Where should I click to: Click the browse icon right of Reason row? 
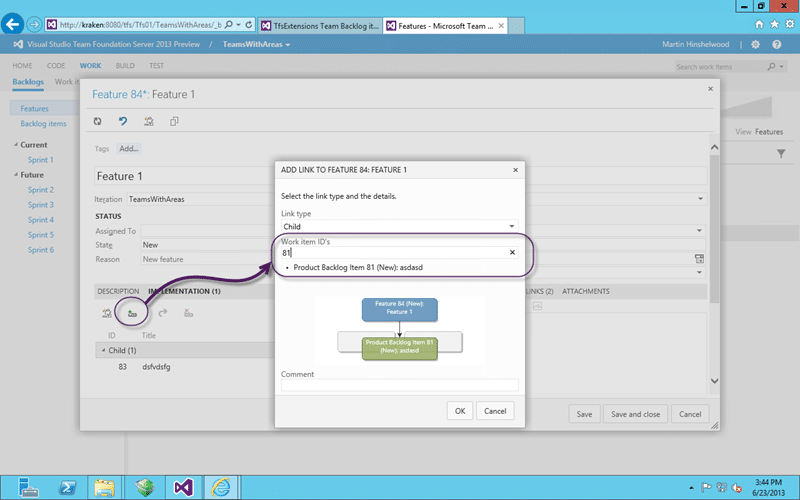click(699, 259)
